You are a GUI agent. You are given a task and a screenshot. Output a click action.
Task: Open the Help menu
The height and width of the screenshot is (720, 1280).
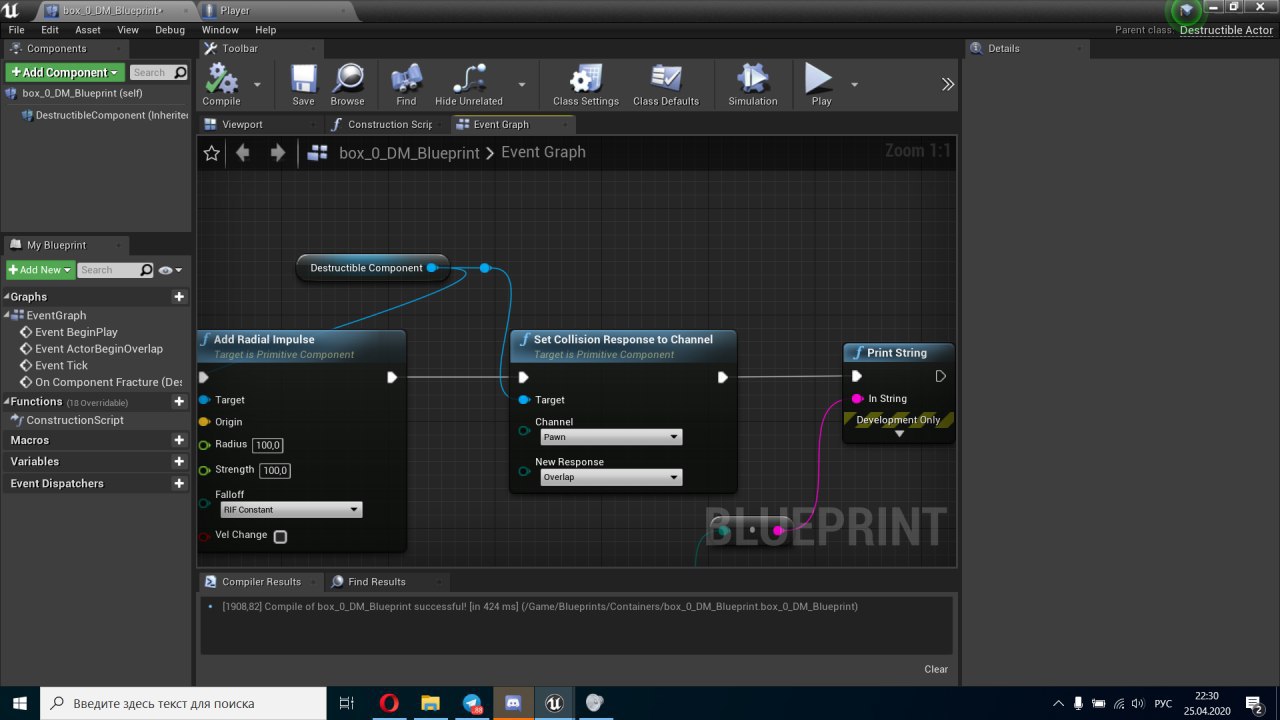(265, 30)
